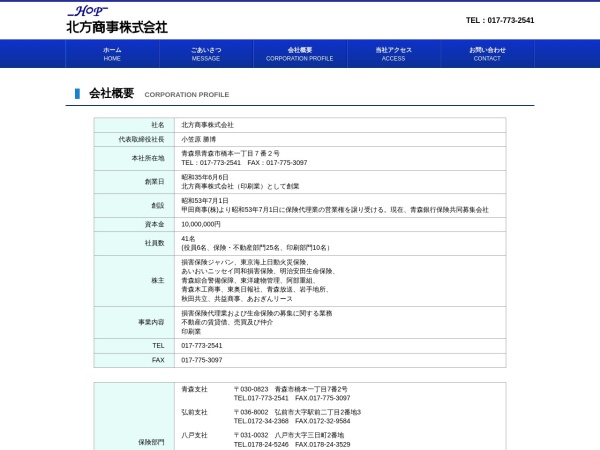Image resolution: width=600 pixels, height=450 pixels.
Task: Select the president name 小笠原 勝博
Action: click(199, 139)
